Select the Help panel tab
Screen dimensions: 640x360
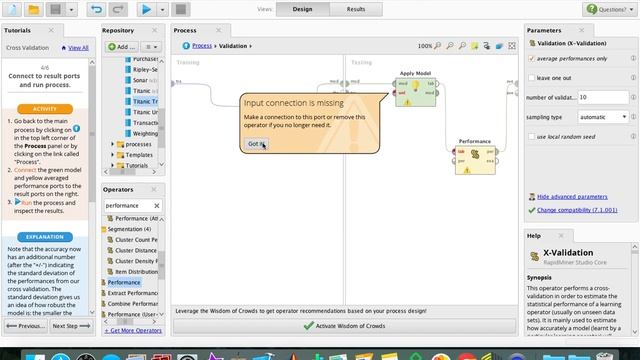pos(533,236)
